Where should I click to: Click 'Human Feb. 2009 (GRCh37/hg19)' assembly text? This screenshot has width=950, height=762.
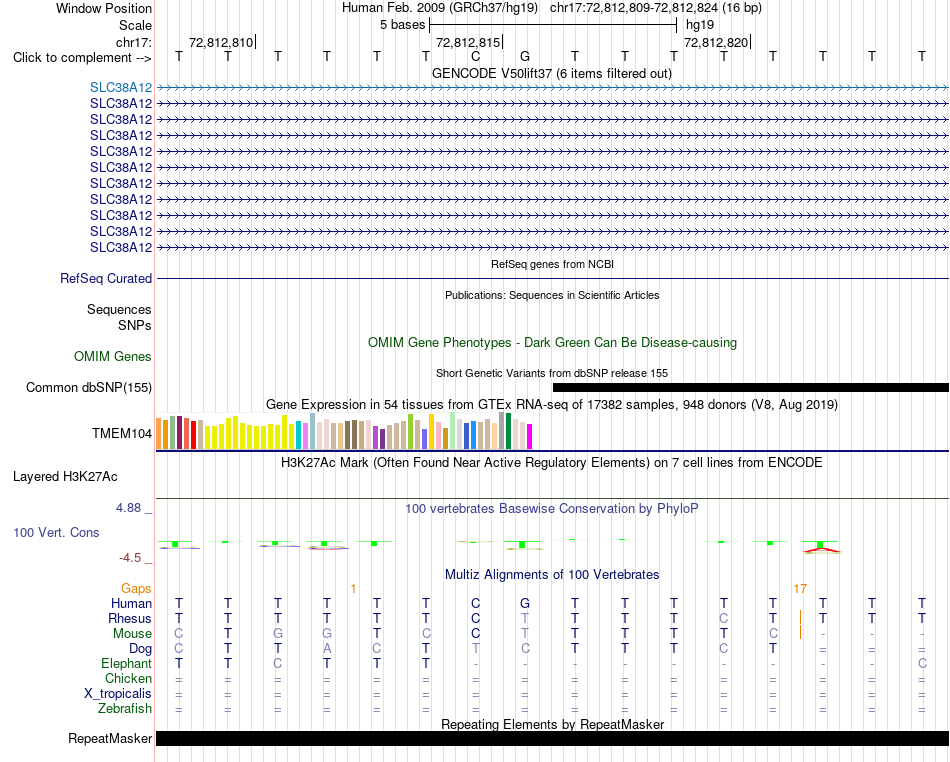[x=439, y=8]
